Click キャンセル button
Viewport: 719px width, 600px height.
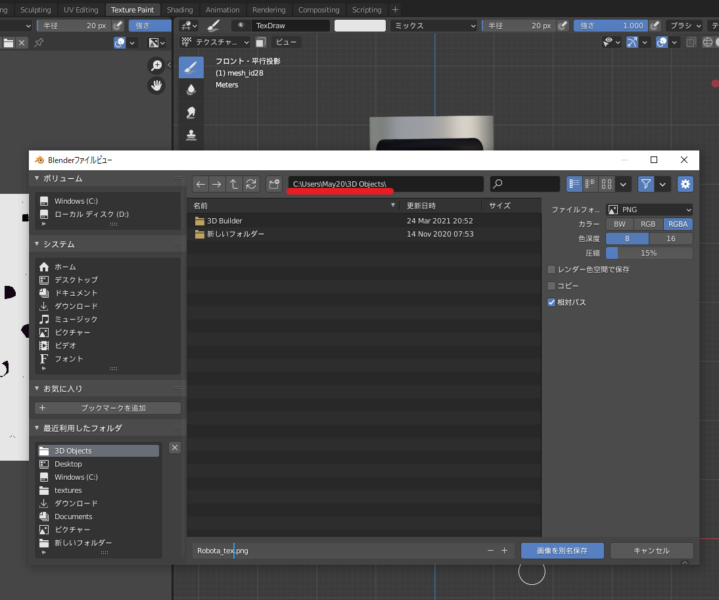pyautogui.click(x=652, y=550)
